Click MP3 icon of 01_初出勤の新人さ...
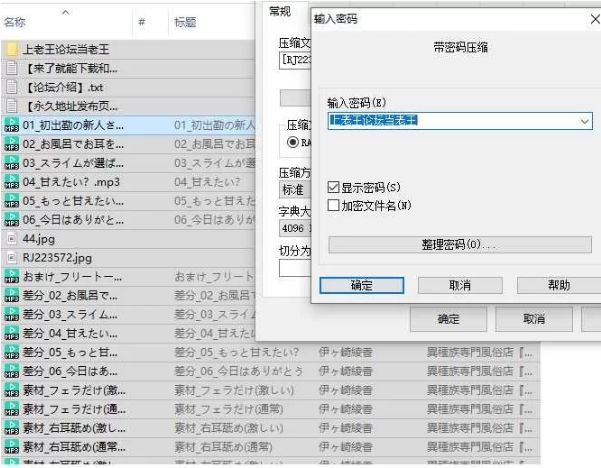This screenshot has width=601, height=468. [x=11, y=125]
